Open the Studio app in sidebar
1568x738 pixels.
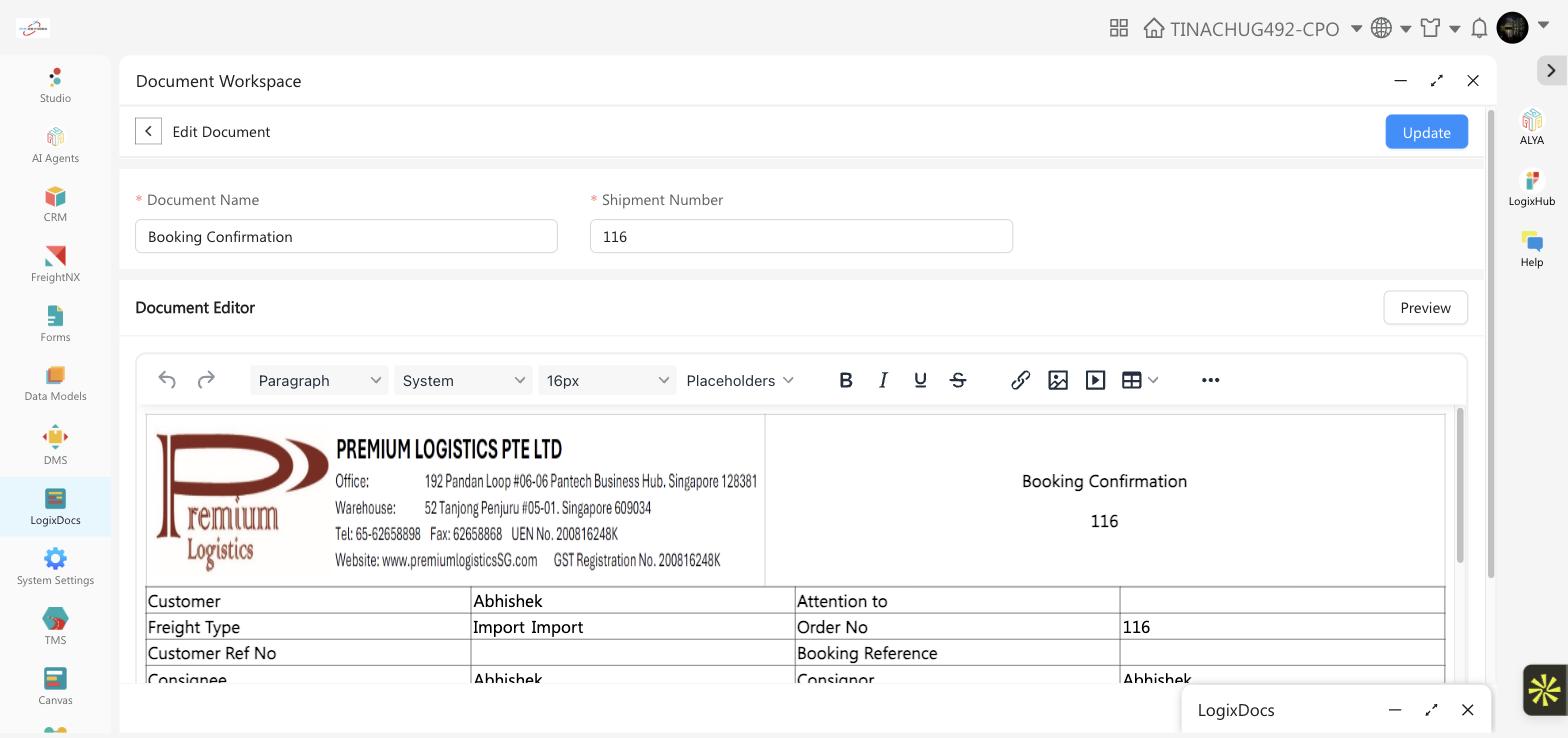point(55,85)
